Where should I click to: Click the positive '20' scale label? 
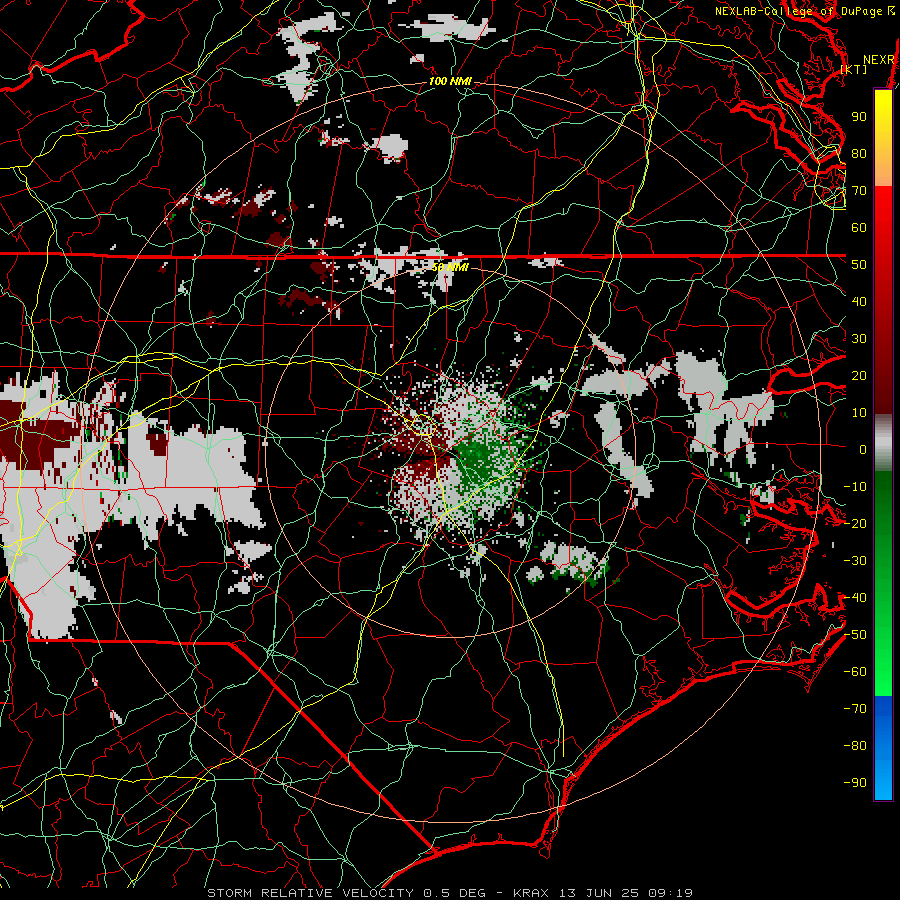859,376
